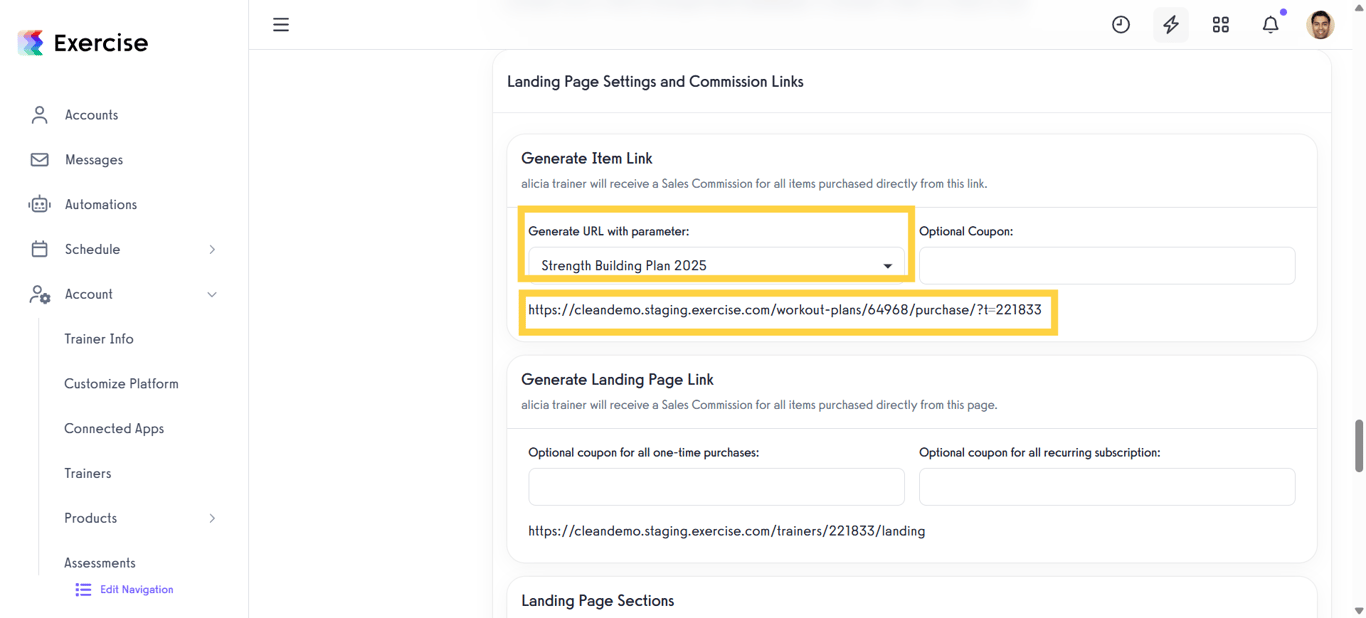Screen dimensions: 1366x618
Task: Click the Automations icon in the sidebar
Action: tap(38, 204)
